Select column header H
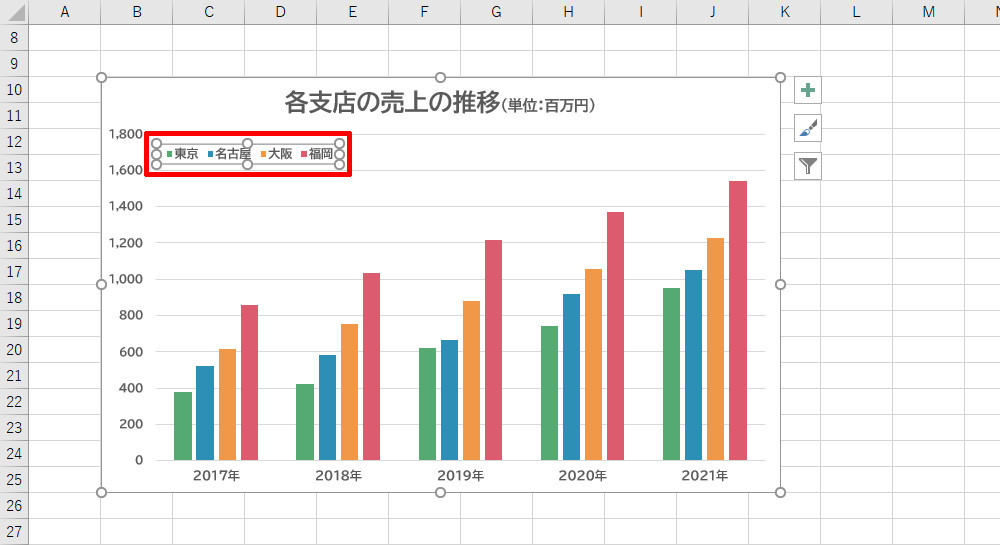Viewport: 1000px width, 545px height. [569, 12]
